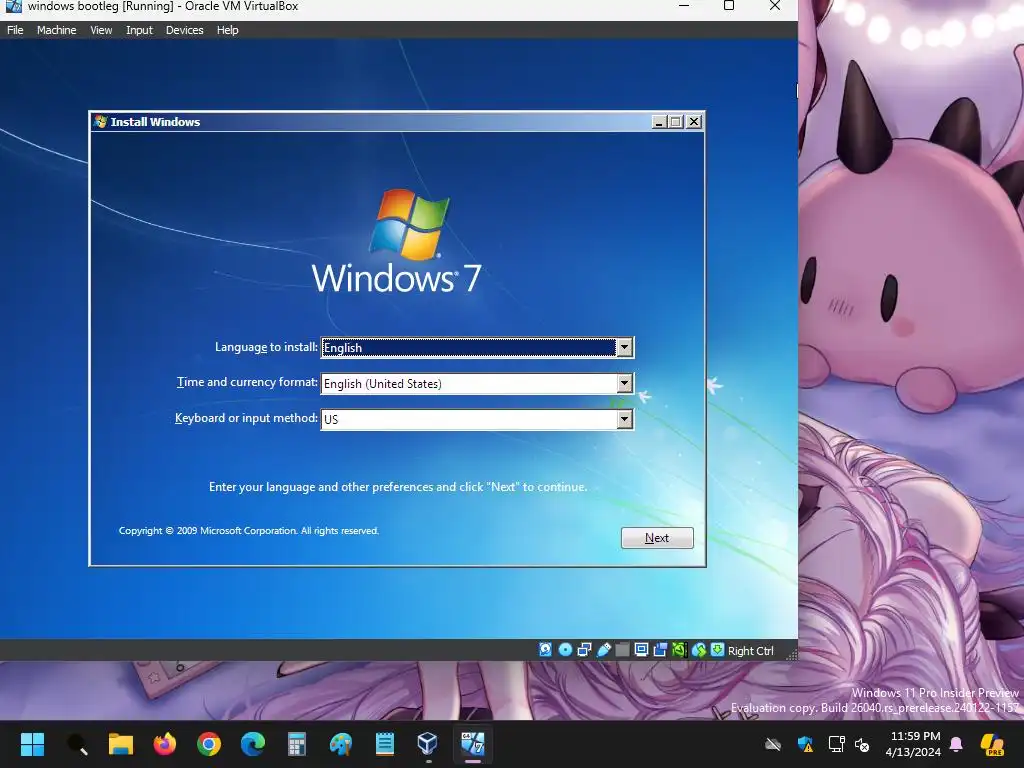Click the Right Ctrl host key label

pyautogui.click(x=750, y=650)
